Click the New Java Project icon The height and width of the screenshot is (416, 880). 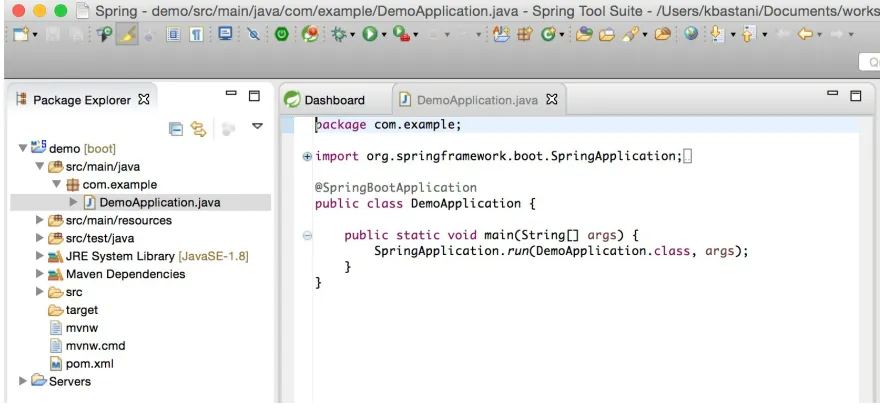pyautogui.click(x=501, y=35)
